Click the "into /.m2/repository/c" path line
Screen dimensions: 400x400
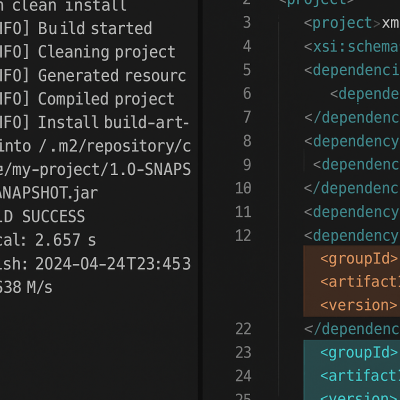95,146
